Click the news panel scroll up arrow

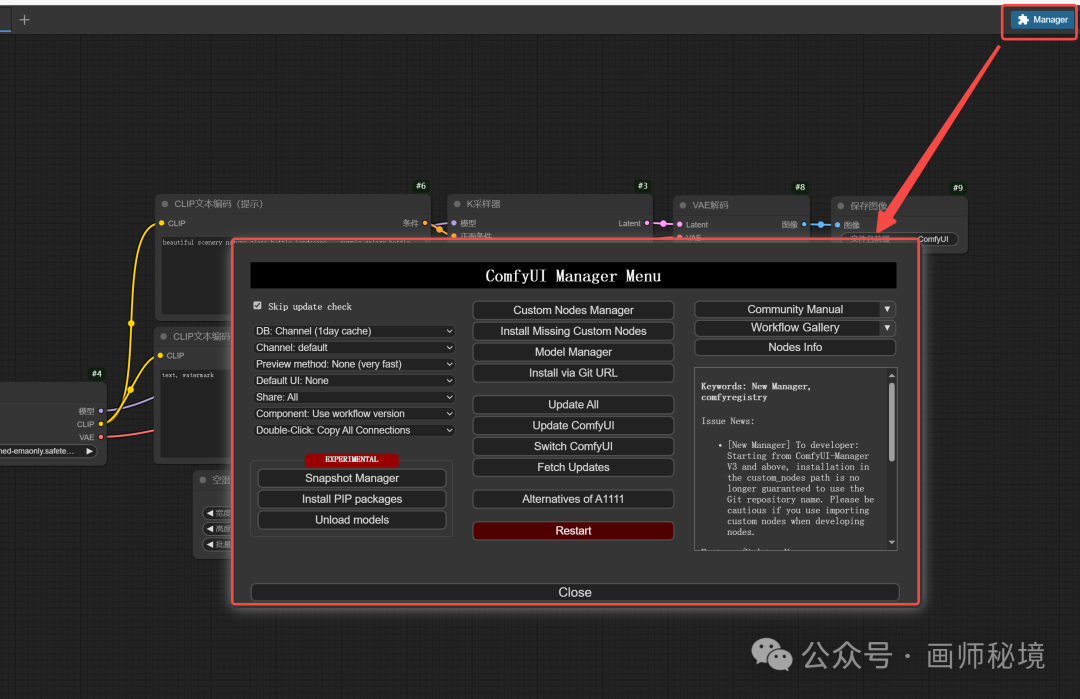892,375
